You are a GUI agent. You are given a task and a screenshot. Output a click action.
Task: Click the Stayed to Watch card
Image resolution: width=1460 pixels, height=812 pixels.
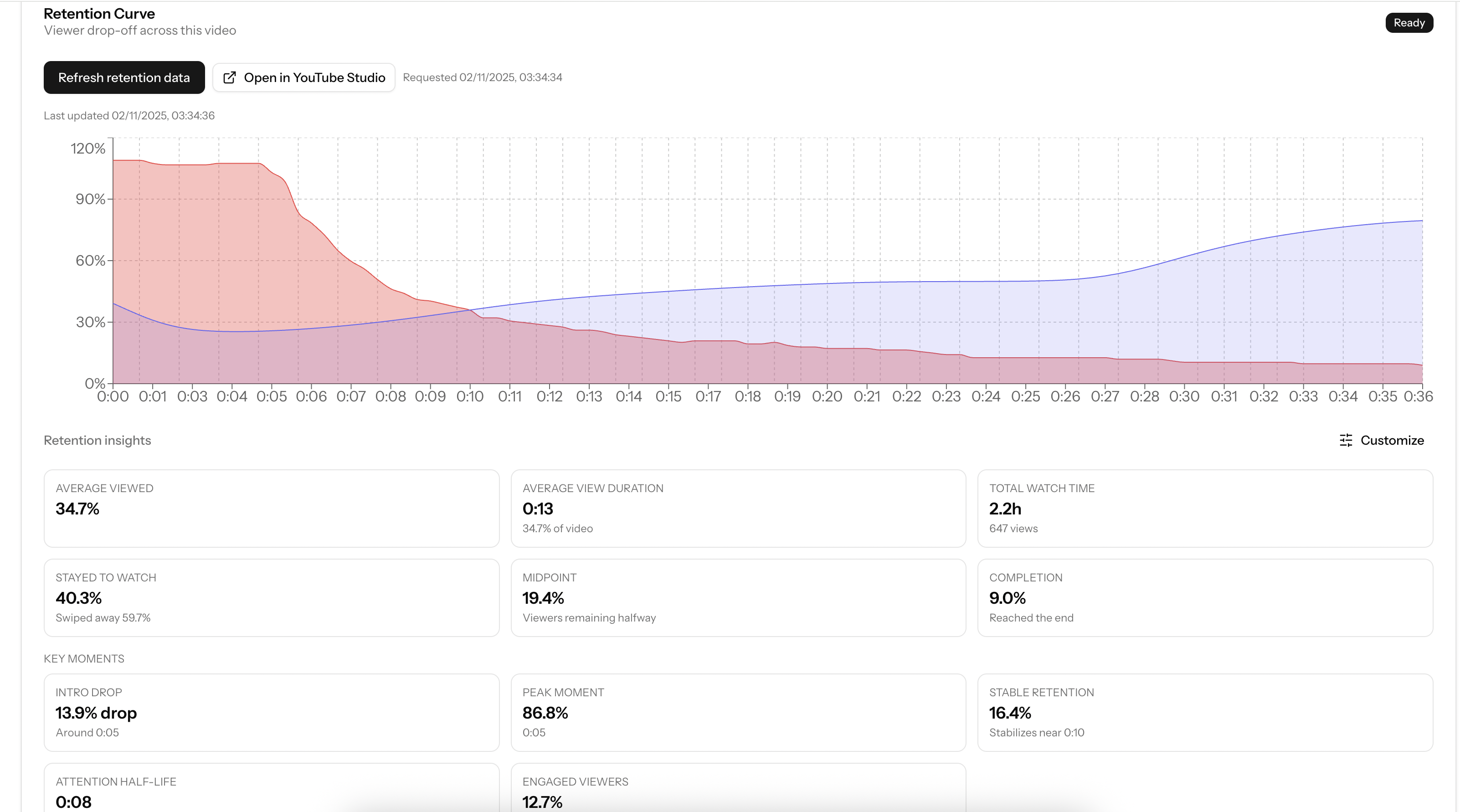(271, 597)
